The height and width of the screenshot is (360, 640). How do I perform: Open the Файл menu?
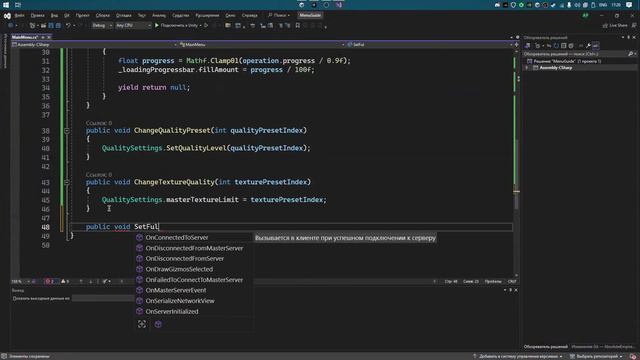tap(19, 16)
